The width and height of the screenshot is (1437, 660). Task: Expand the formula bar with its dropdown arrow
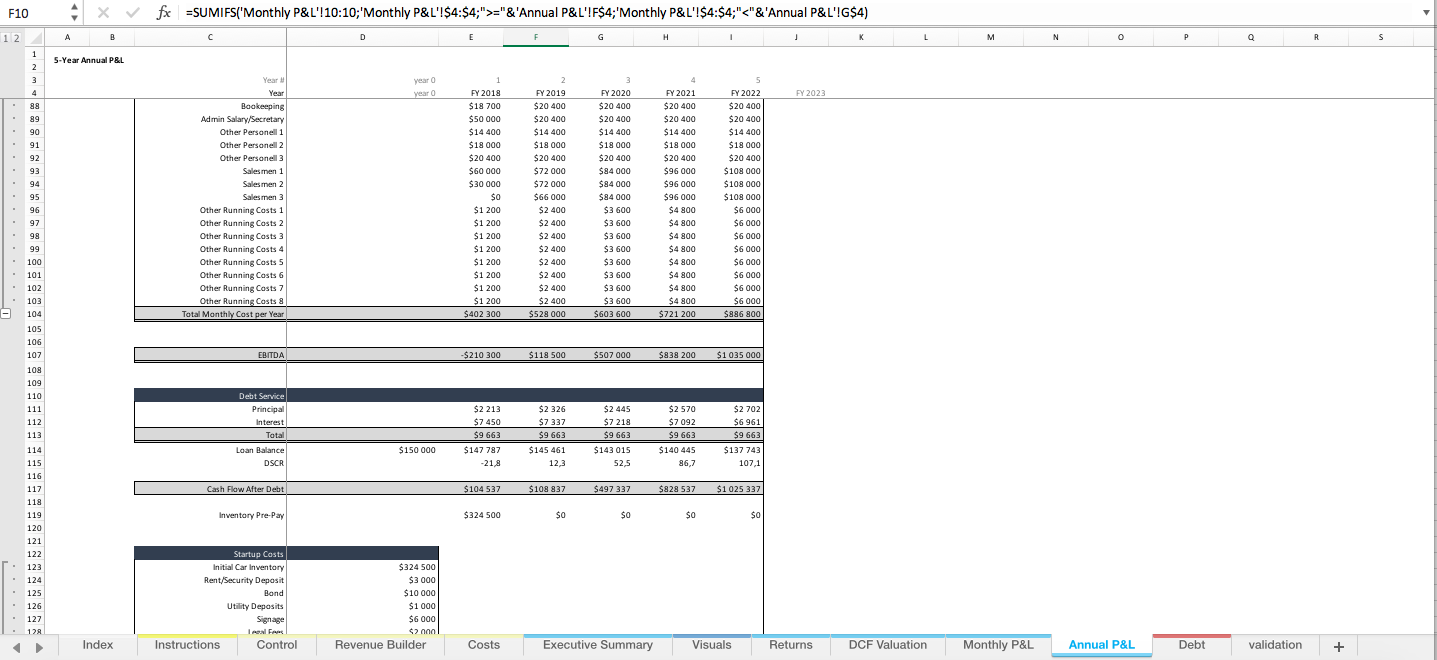point(1427,12)
